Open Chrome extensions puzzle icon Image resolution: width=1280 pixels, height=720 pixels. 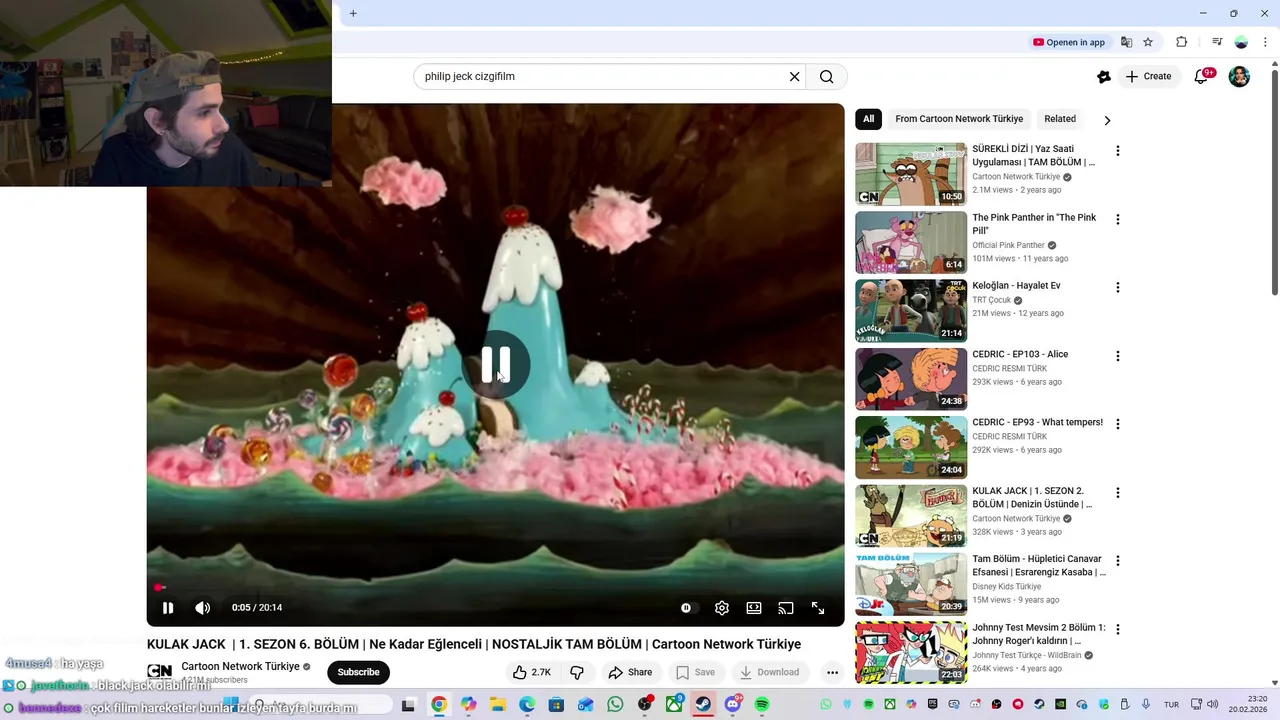1181,42
